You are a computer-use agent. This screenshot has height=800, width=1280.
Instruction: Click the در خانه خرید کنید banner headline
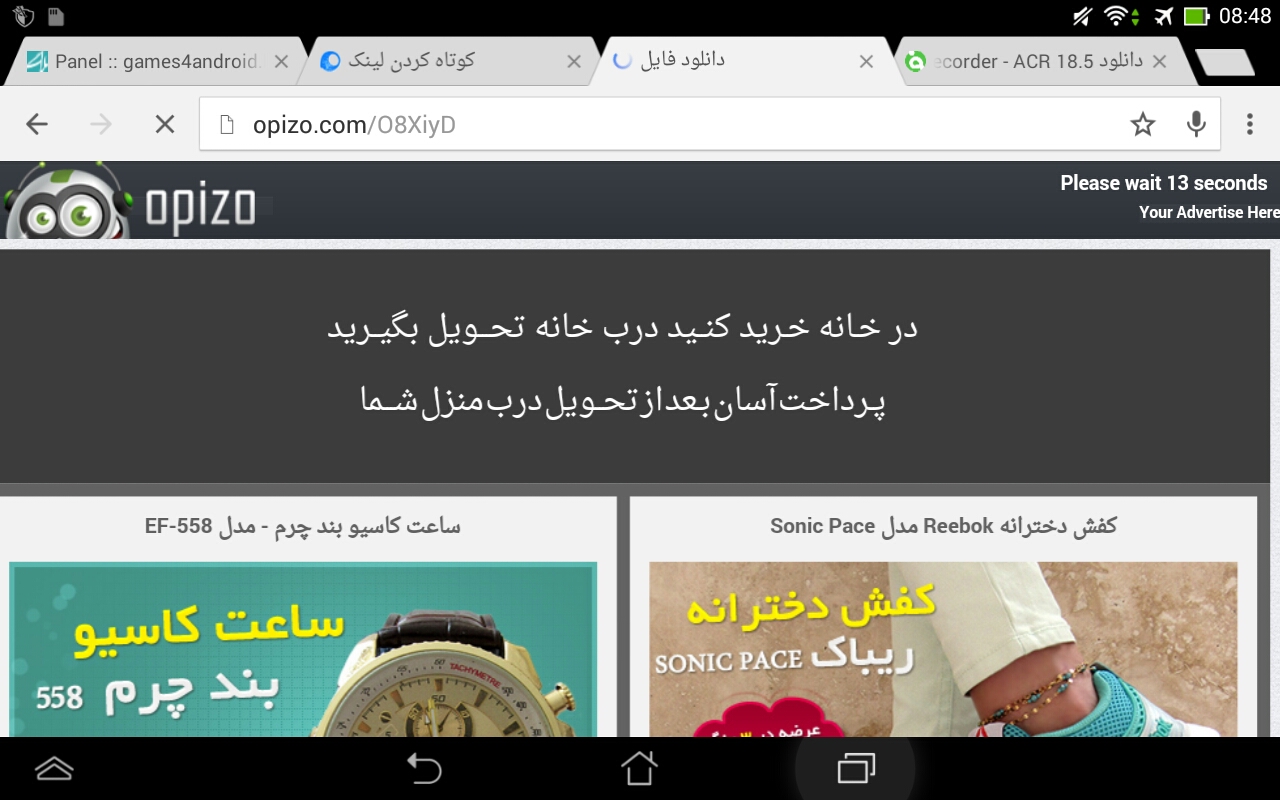click(x=622, y=328)
